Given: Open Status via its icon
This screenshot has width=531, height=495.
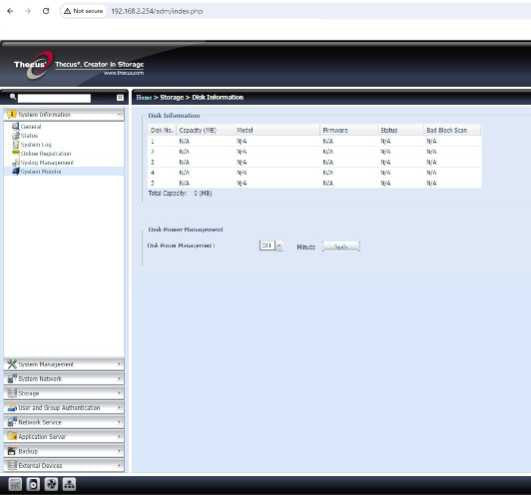Looking at the screenshot, I should pos(16,135).
